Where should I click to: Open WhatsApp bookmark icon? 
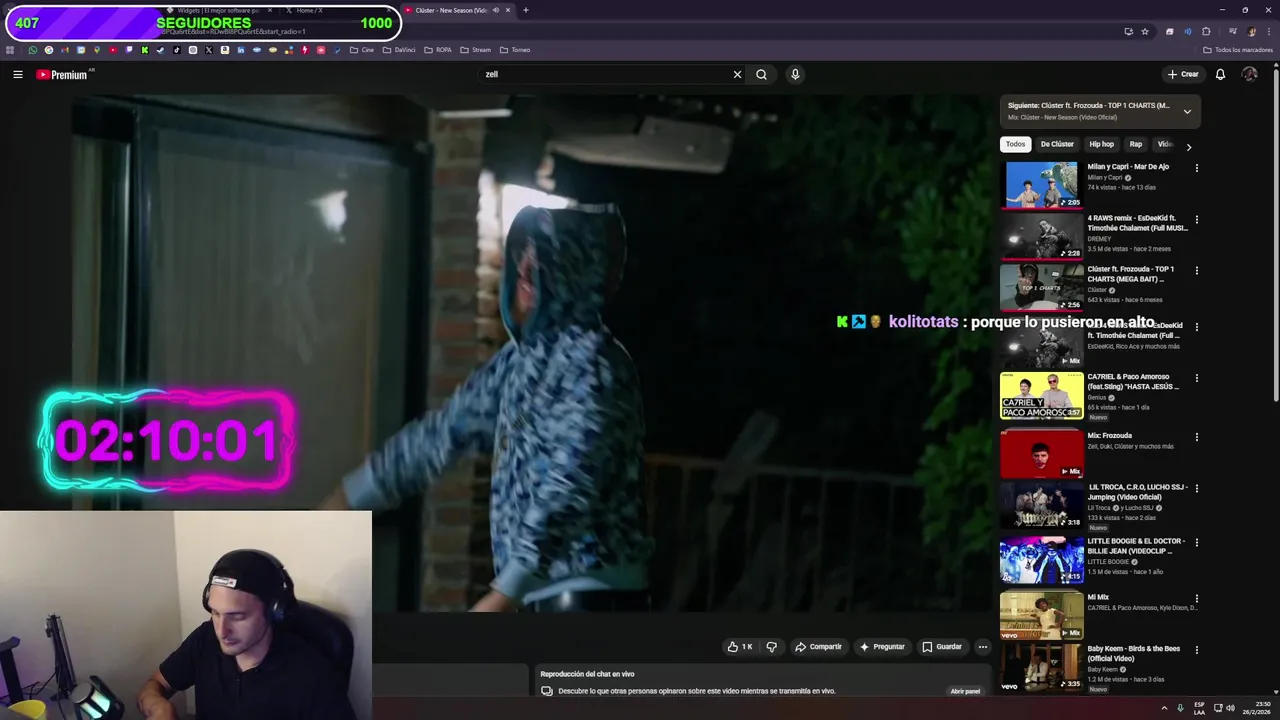(x=33, y=50)
